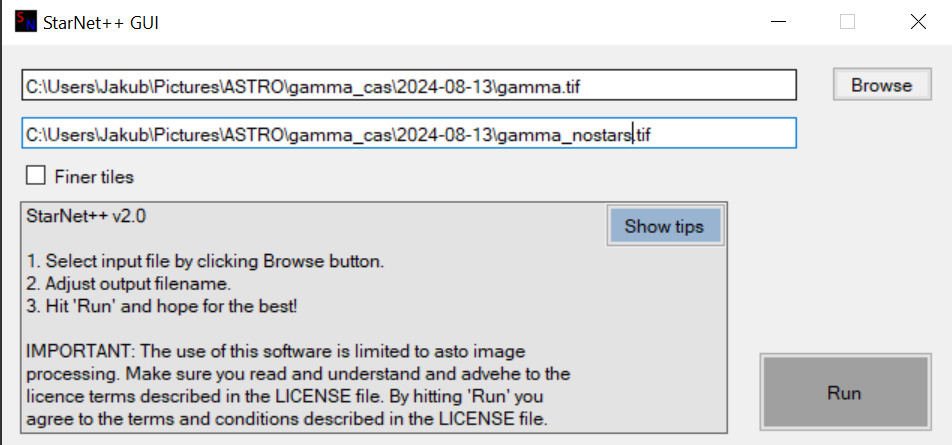Viewport: 952px width, 445px height.
Task: Click the Show tips button
Action: tap(664, 226)
